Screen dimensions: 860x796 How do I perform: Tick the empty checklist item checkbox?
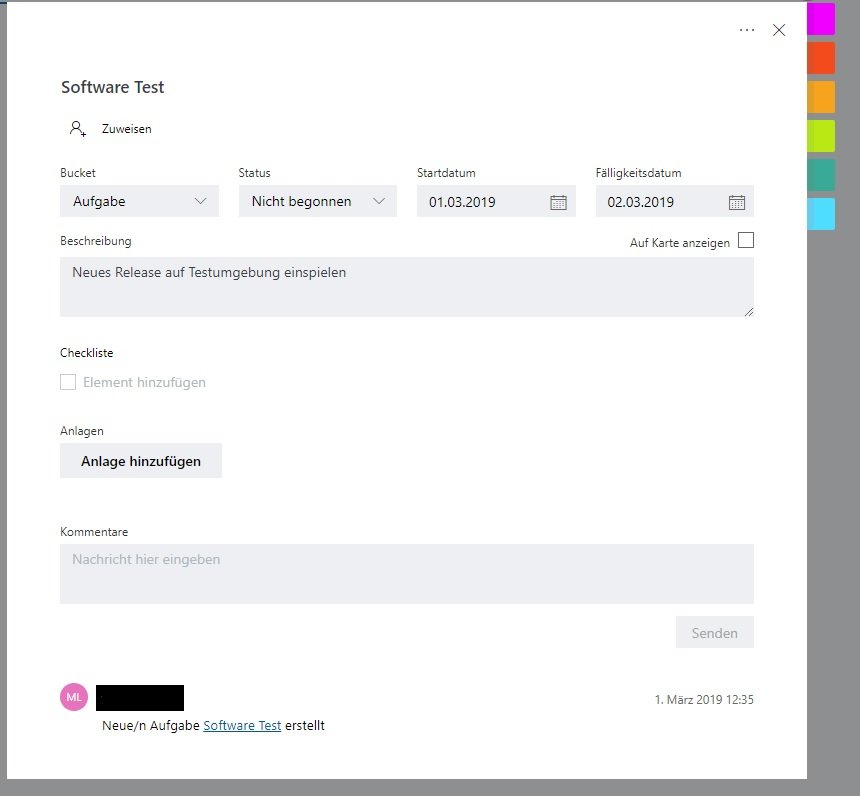(68, 382)
